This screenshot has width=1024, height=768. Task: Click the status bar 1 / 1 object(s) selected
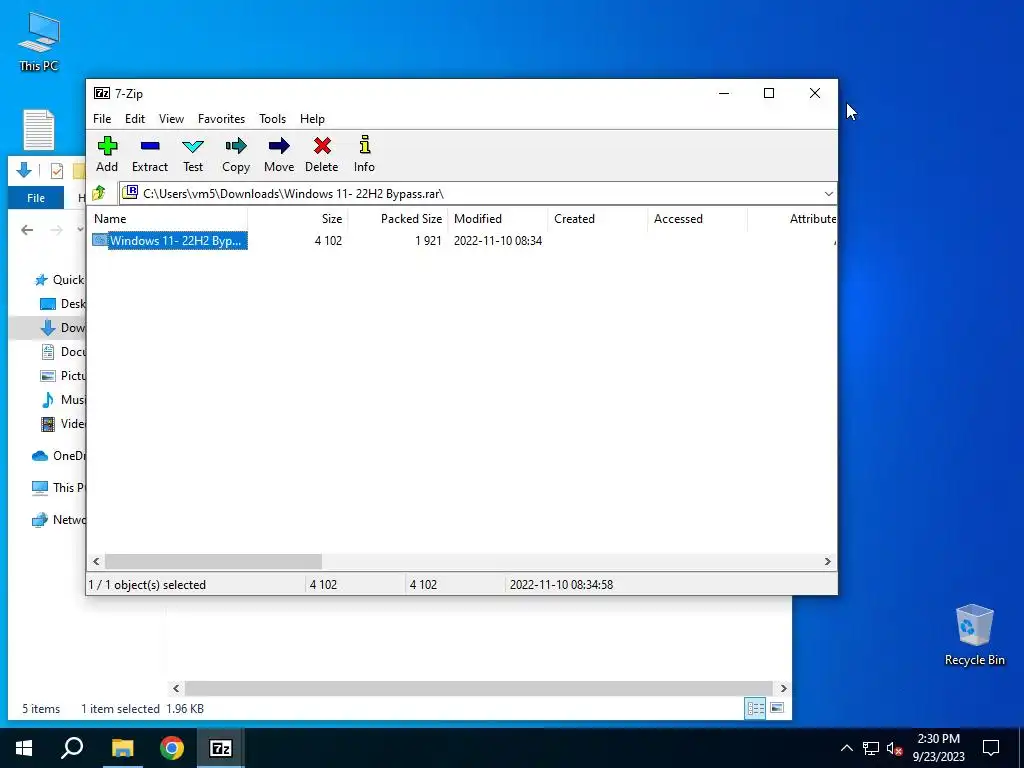(x=147, y=584)
